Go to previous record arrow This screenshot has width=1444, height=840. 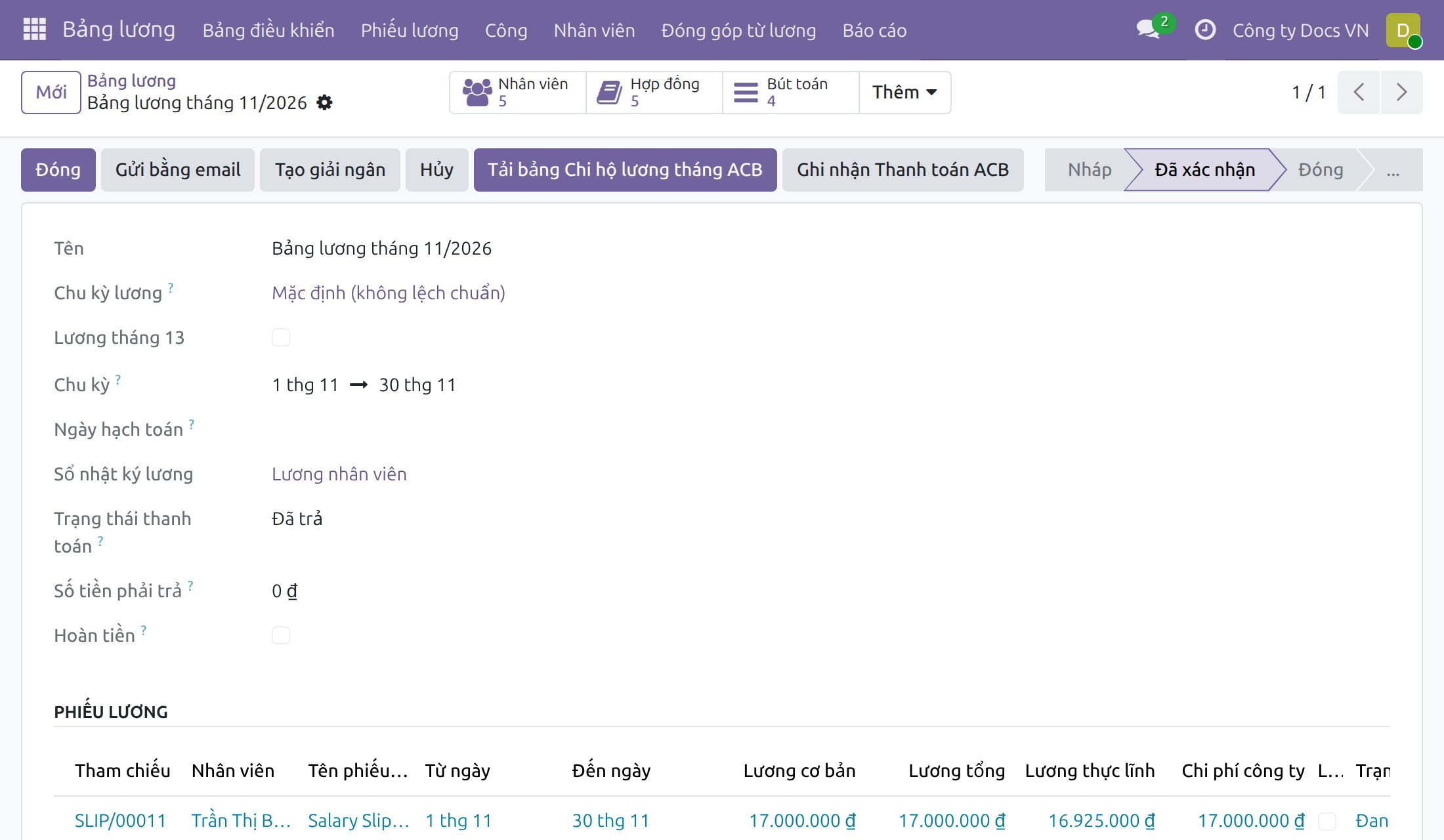pyautogui.click(x=1359, y=93)
